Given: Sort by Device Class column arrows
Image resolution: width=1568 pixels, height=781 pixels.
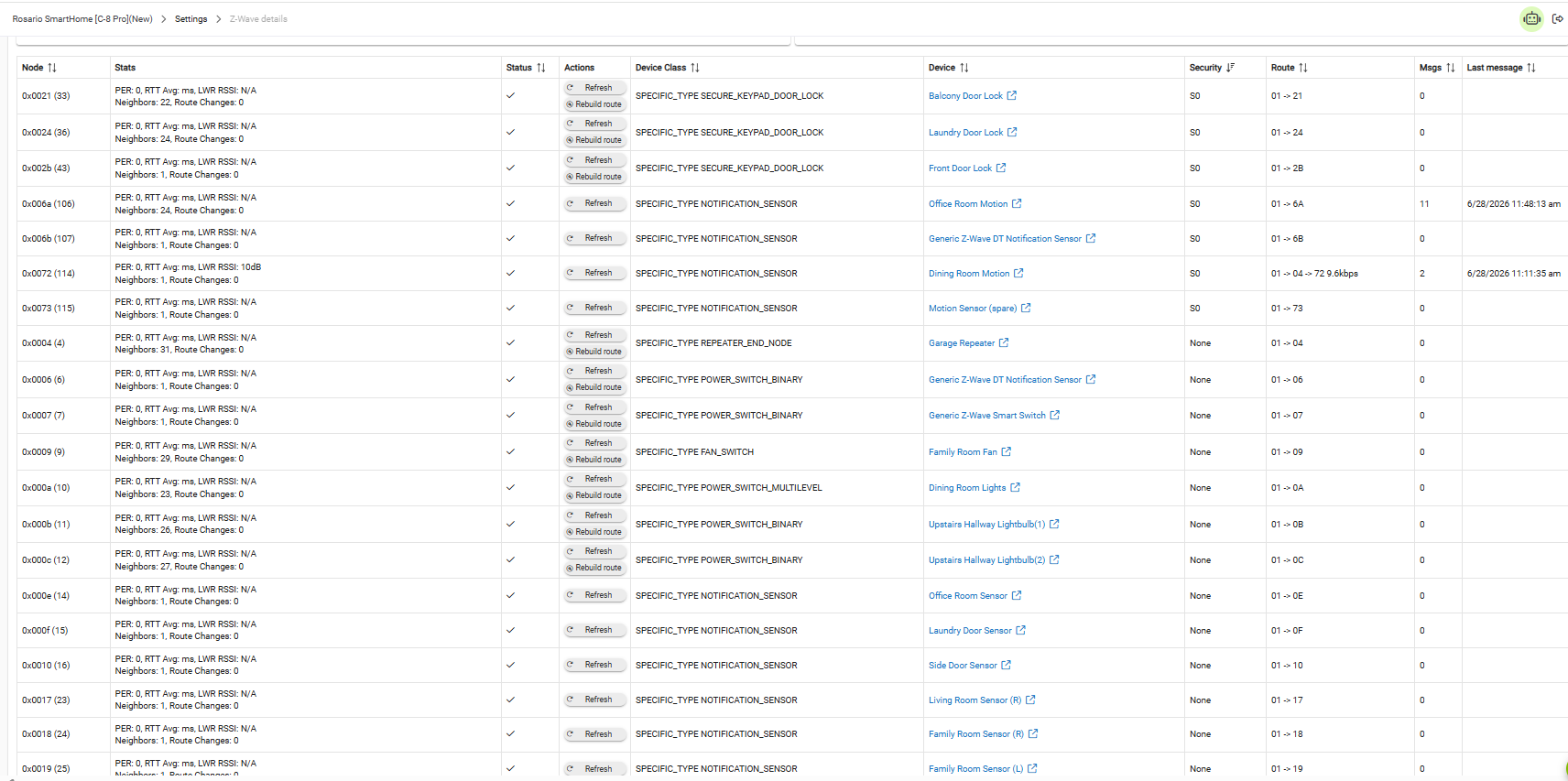Looking at the screenshot, I should 695,68.
